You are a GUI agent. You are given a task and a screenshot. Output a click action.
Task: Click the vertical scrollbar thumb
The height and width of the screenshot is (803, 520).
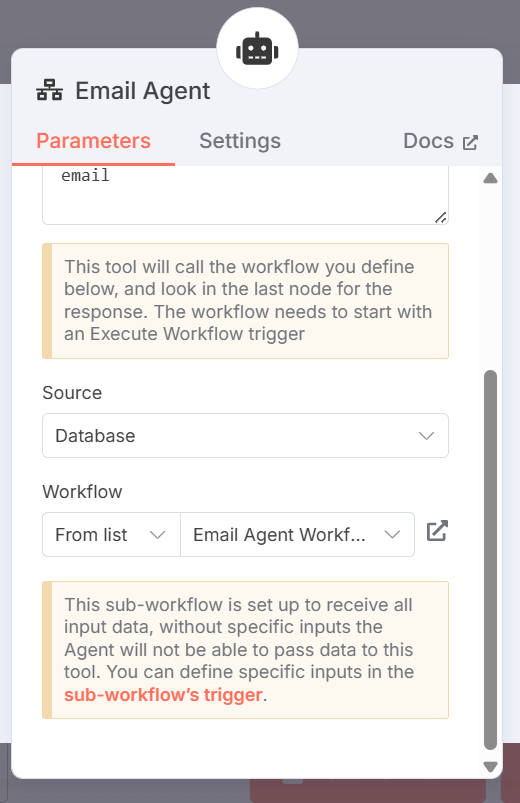coord(490,560)
